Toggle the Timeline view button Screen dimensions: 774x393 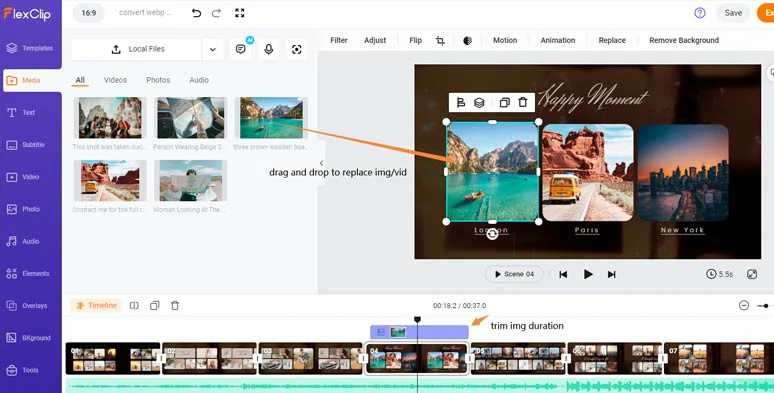pyautogui.click(x=96, y=306)
